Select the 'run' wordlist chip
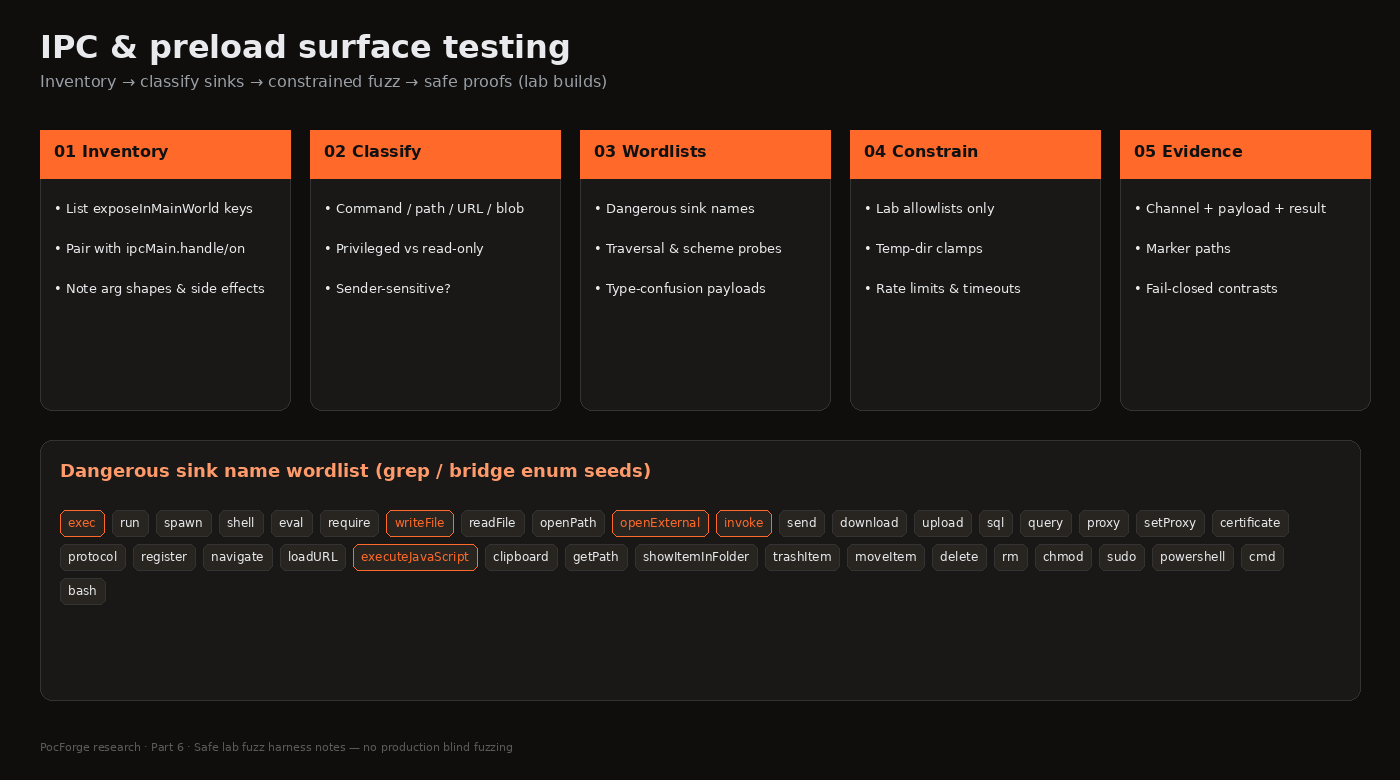The image size is (1400, 780). [x=130, y=523]
